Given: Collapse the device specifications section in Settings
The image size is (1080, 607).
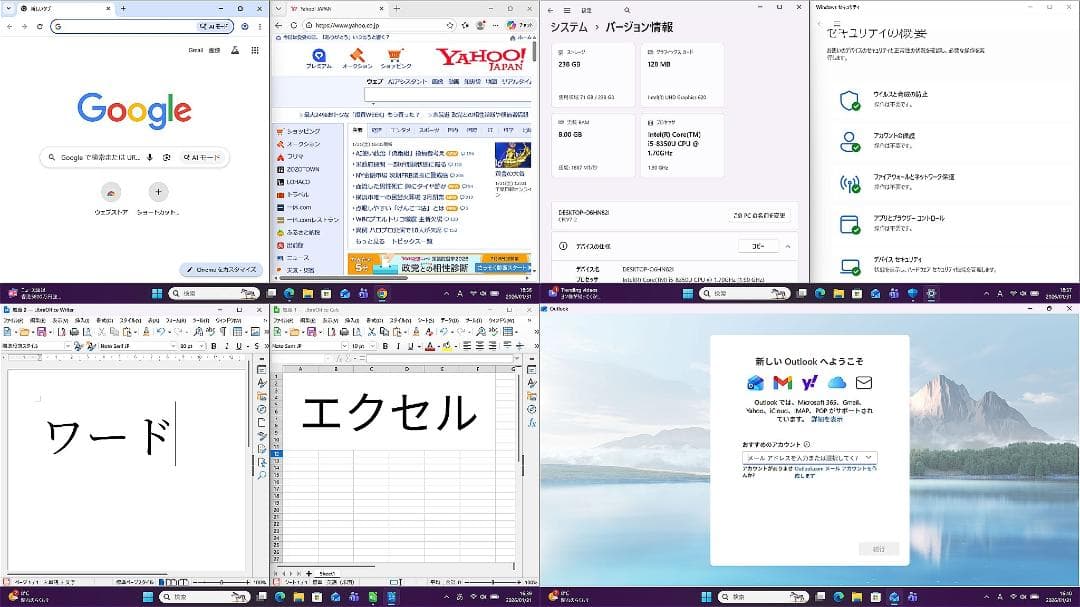Looking at the screenshot, I should coord(787,246).
